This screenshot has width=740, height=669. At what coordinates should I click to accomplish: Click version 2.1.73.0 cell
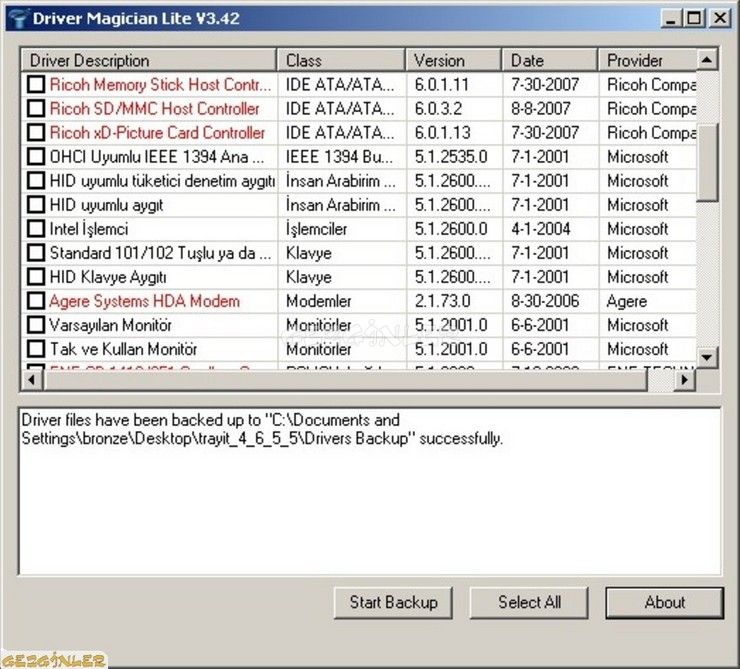pos(443,301)
